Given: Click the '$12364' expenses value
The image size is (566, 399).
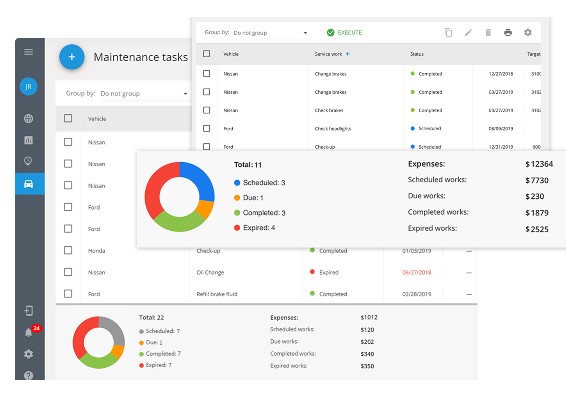Looking at the screenshot, I should pos(539,164).
